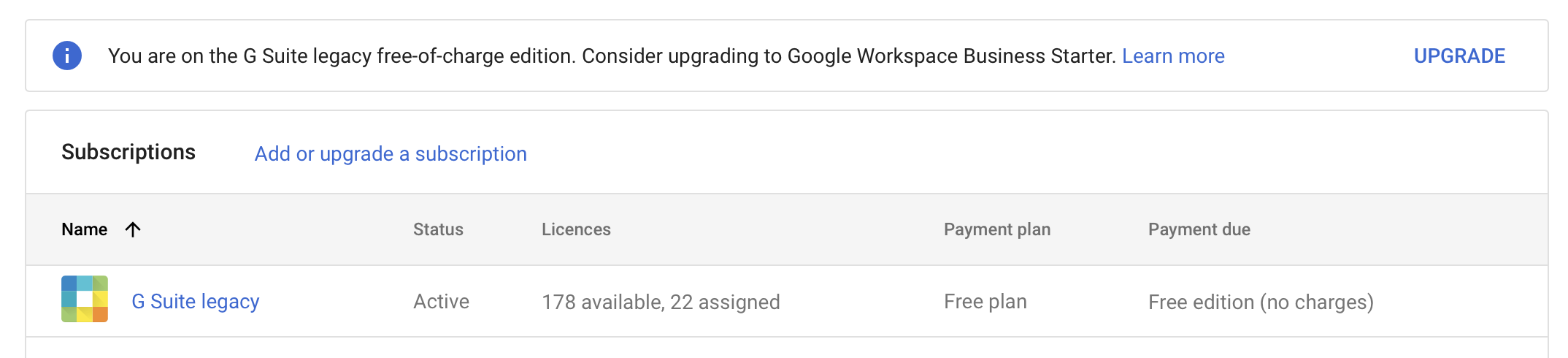1568x358 pixels.
Task: Click the Free plan cell
Action: (x=985, y=301)
